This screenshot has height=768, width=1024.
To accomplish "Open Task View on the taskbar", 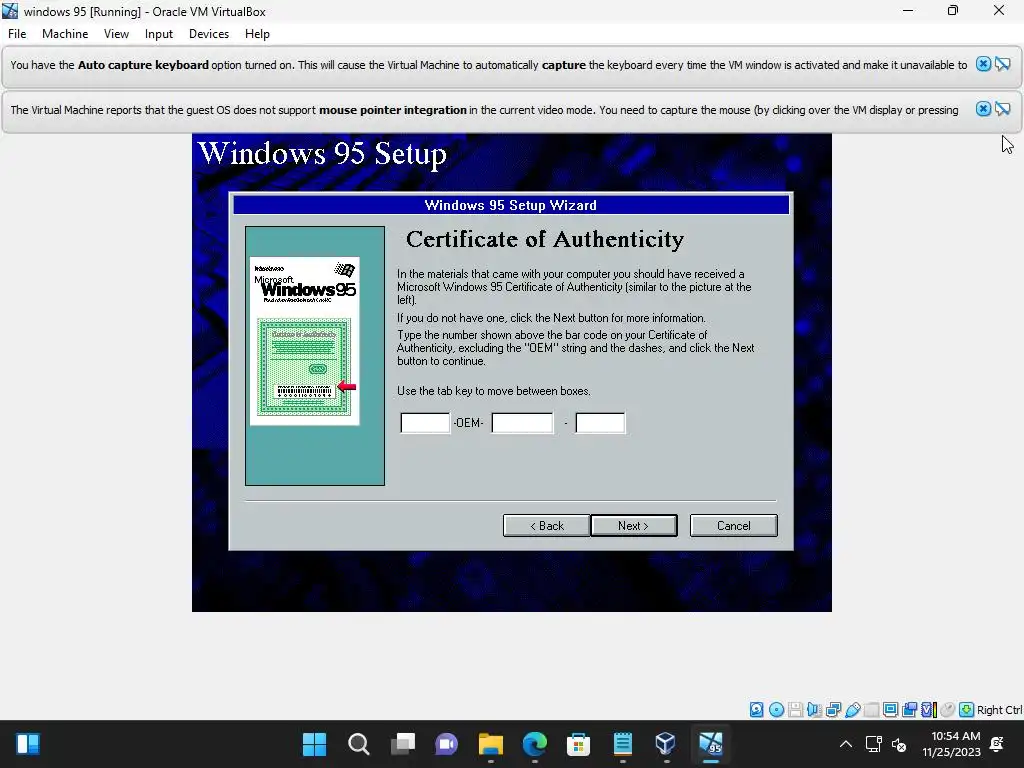I will 402,744.
